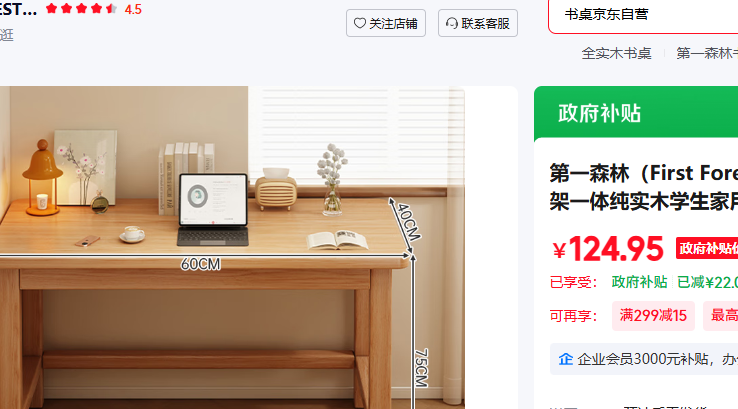Click the 关注店铺 follow store button
This screenshot has width=738, height=409.
click(x=386, y=23)
